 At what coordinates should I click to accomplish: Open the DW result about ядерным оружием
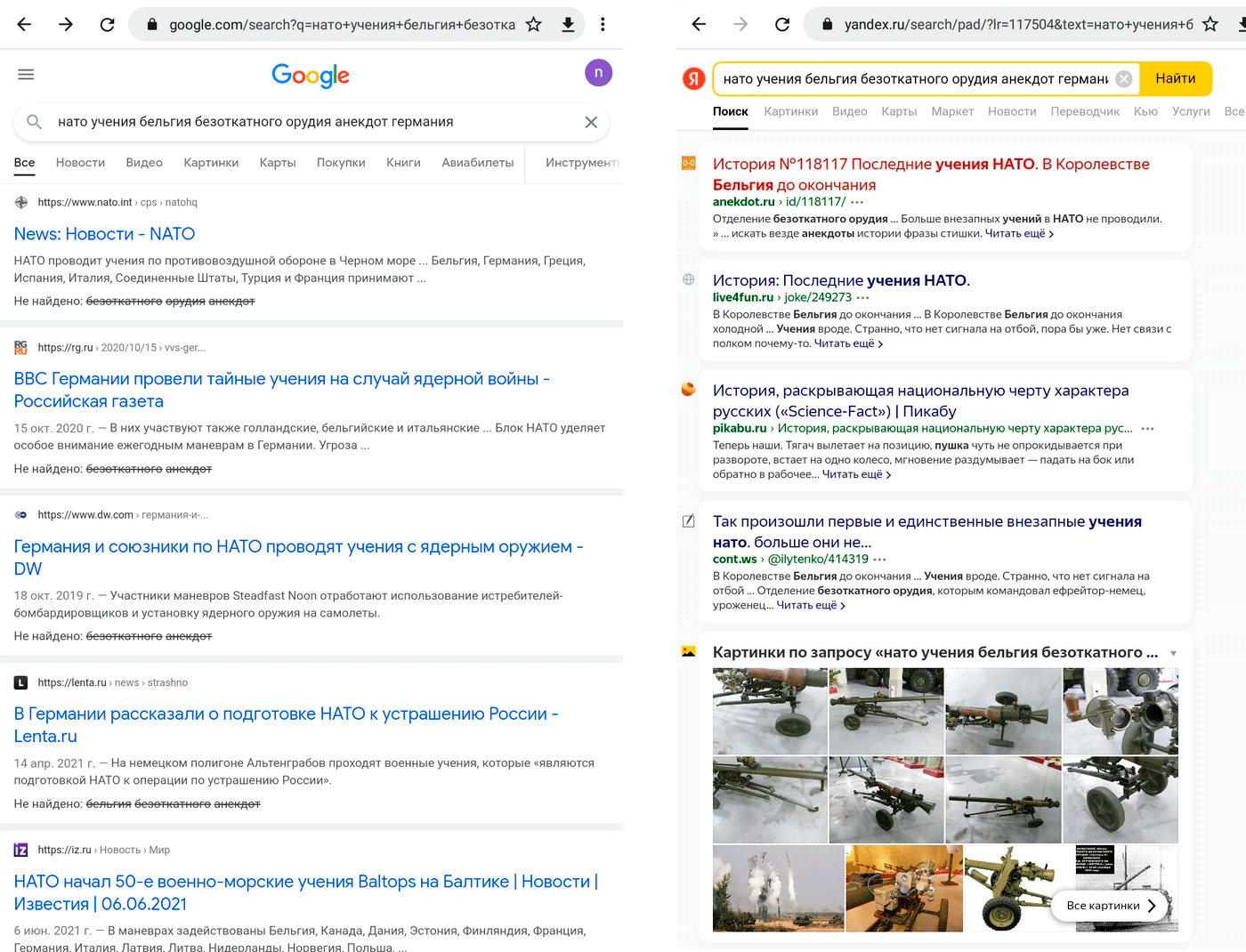pyautogui.click(x=298, y=558)
